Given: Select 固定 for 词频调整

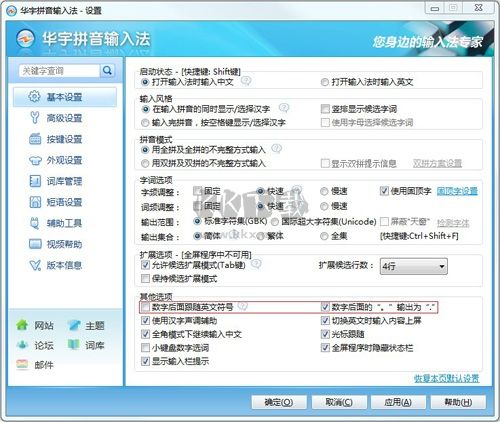Looking at the screenshot, I should 198,206.
